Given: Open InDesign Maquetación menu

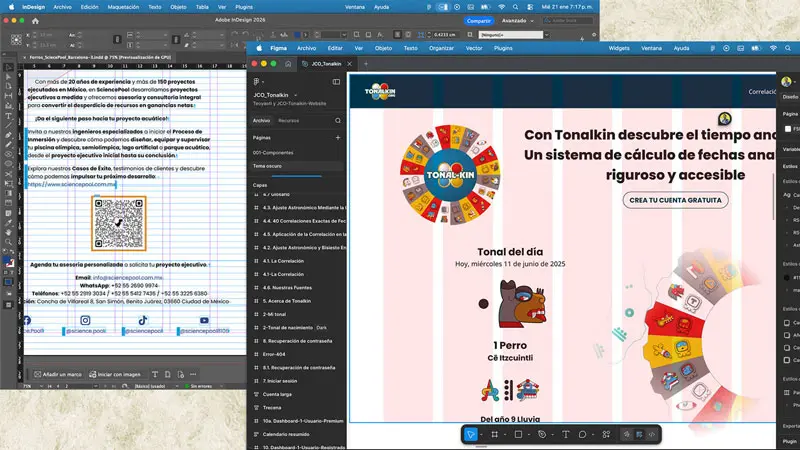Looking at the screenshot, I should pyautogui.click(x=123, y=7).
